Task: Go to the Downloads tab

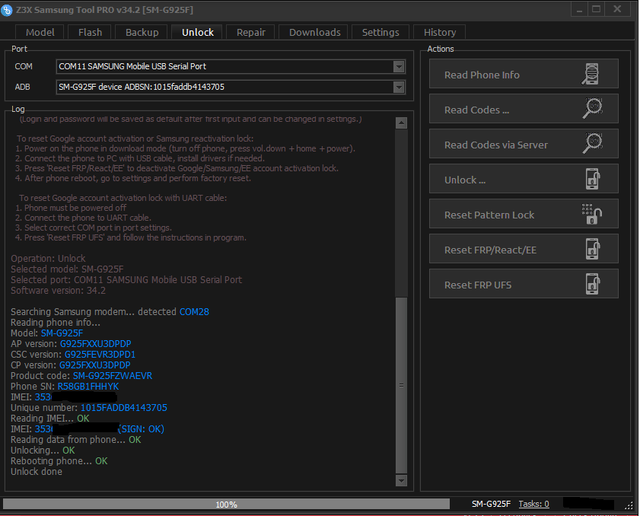Action: pos(314,32)
